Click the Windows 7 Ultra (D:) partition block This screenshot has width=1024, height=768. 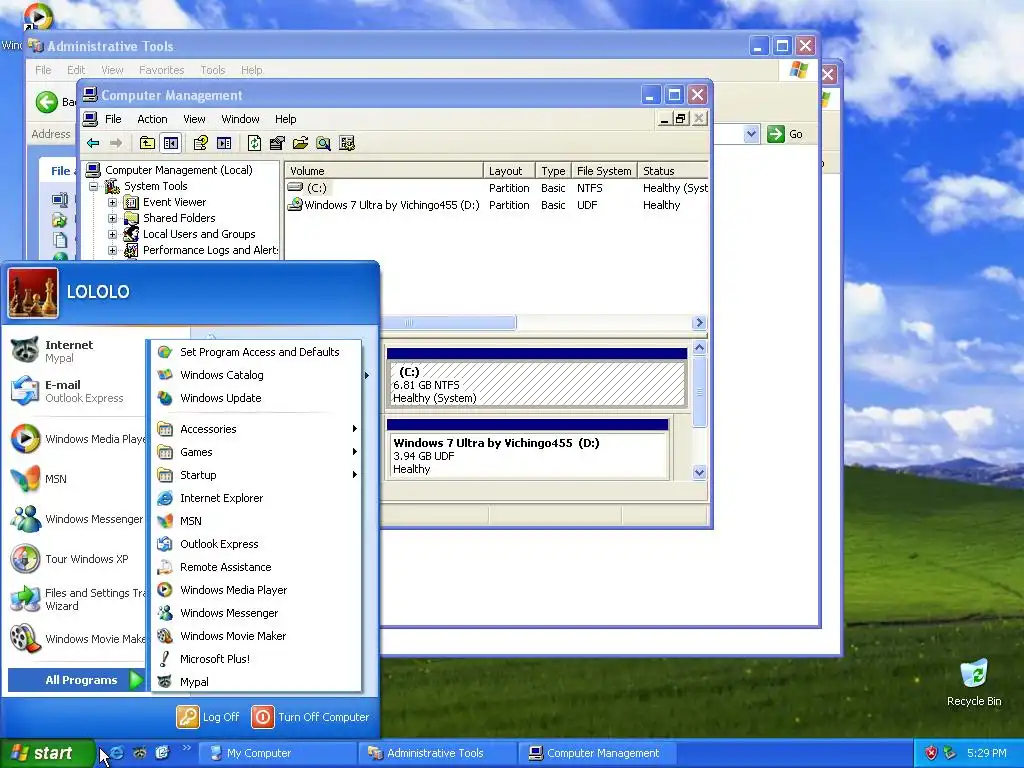527,449
